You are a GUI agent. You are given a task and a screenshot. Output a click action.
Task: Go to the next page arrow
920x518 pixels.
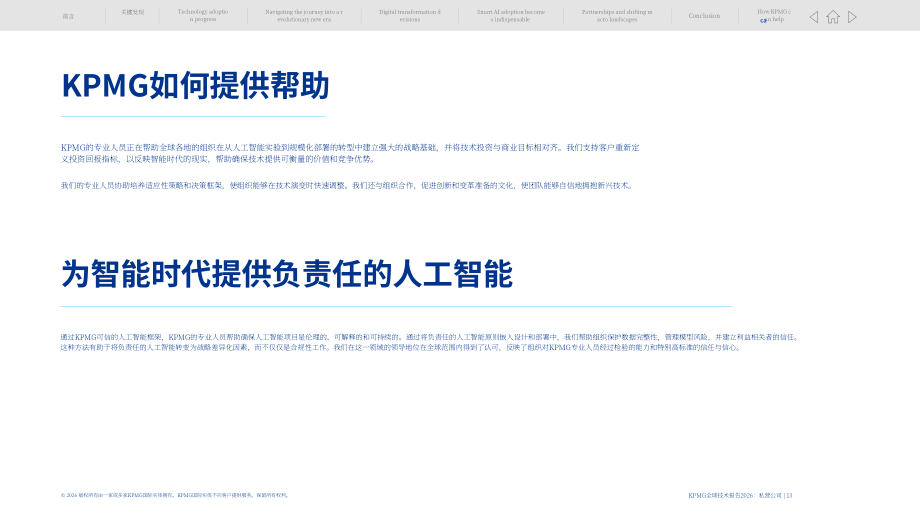click(x=853, y=17)
